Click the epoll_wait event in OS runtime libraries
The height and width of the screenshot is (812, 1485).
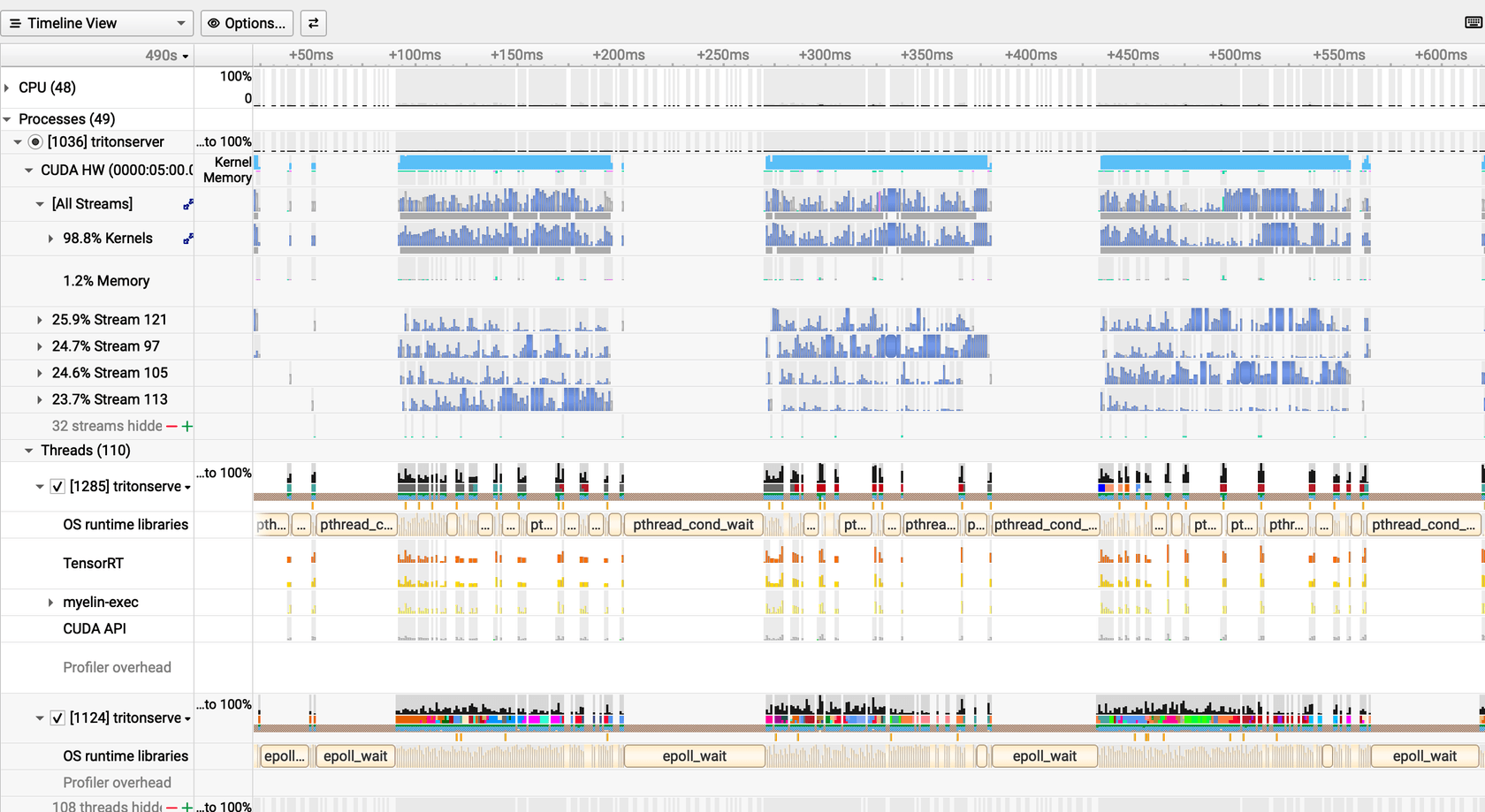pyautogui.click(x=694, y=755)
